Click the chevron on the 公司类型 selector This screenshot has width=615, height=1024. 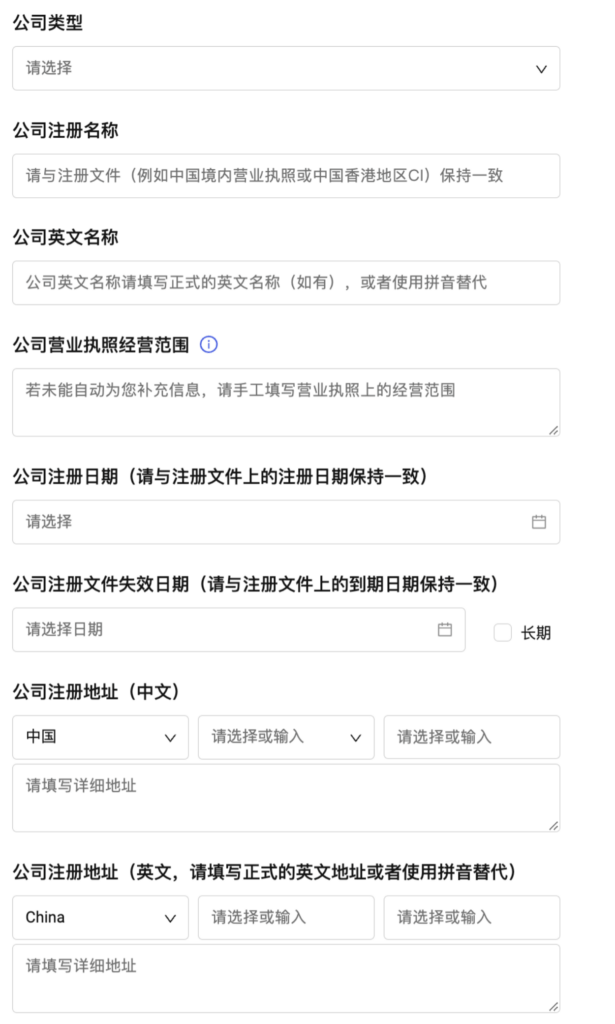click(x=540, y=69)
